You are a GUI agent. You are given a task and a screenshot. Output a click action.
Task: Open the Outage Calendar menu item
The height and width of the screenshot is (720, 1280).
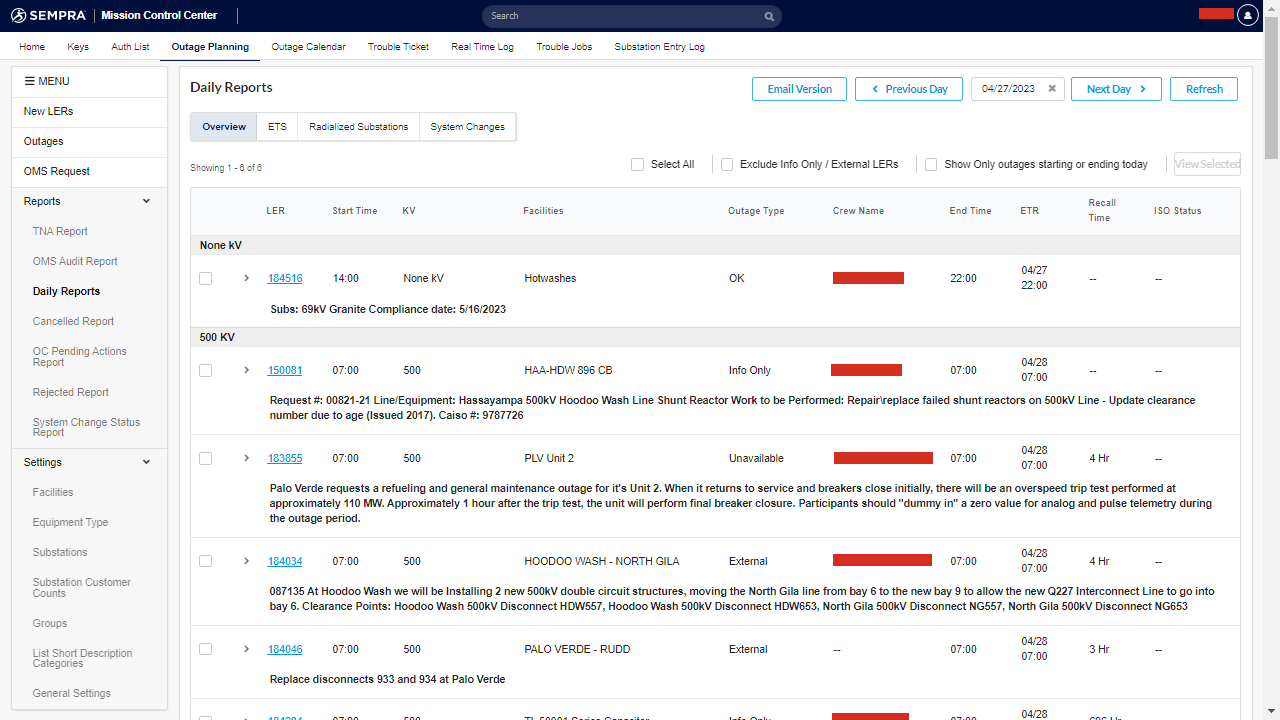tap(308, 47)
